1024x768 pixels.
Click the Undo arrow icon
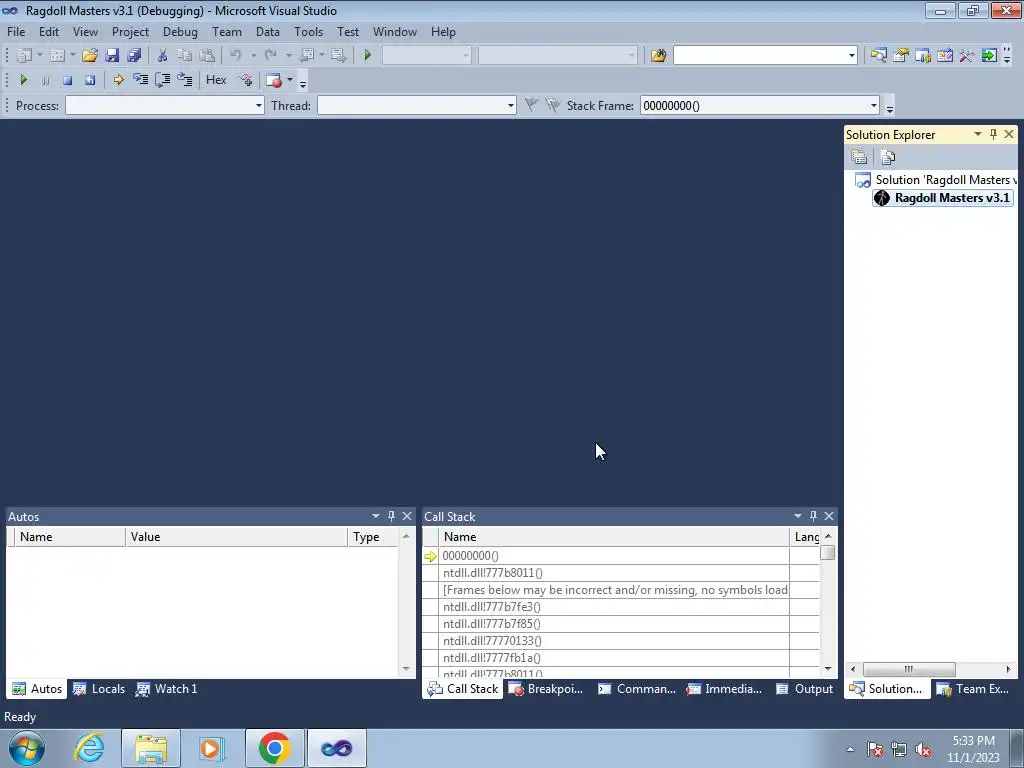click(x=236, y=56)
